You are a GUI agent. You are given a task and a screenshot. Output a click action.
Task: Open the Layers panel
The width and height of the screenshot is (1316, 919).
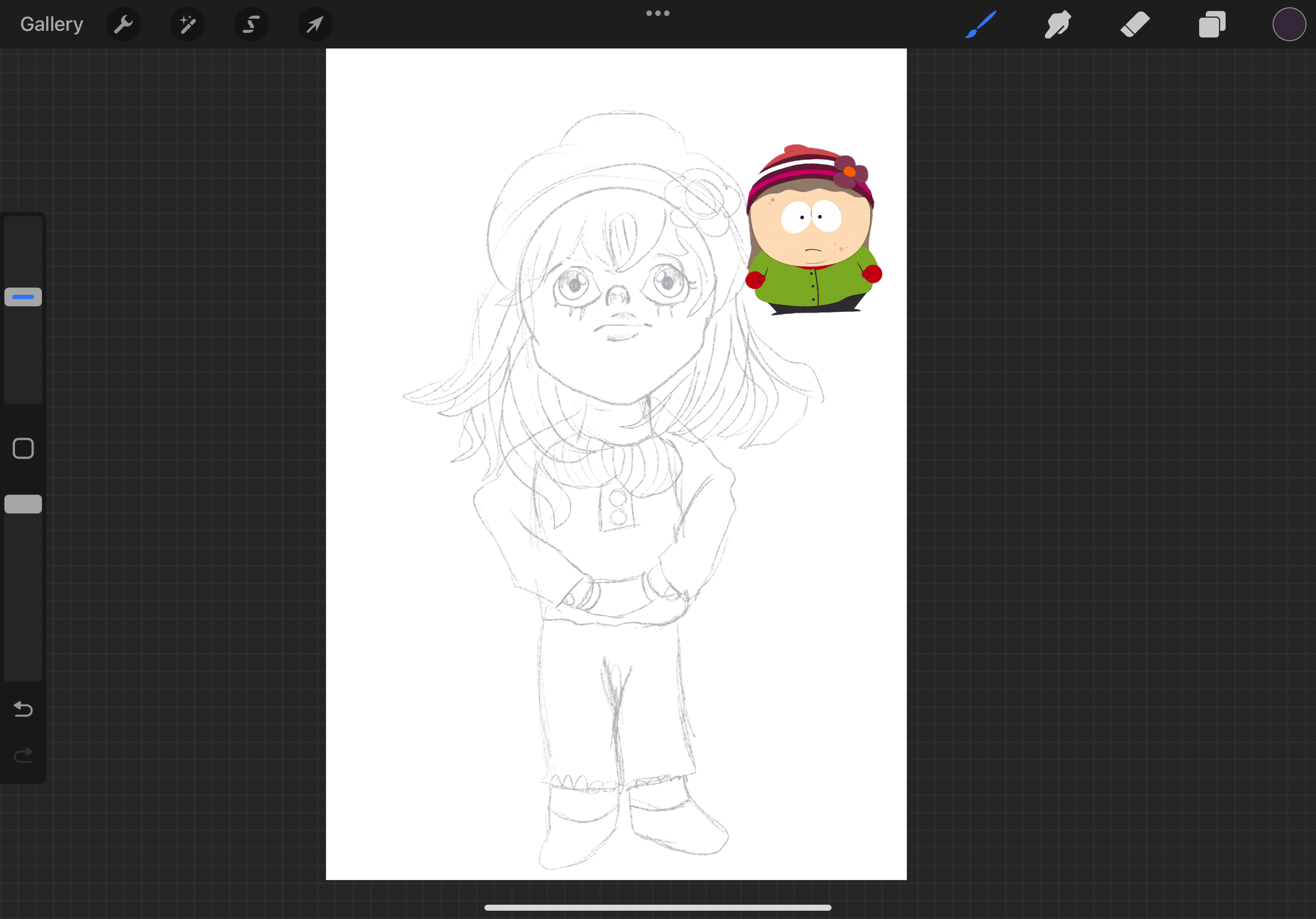(1212, 24)
